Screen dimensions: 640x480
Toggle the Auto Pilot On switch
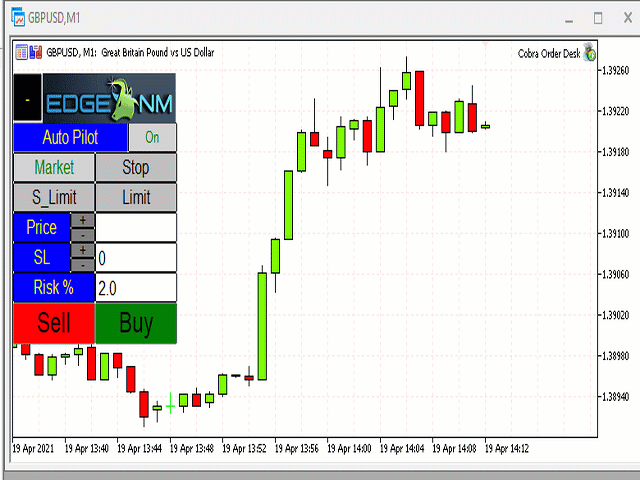tap(152, 138)
